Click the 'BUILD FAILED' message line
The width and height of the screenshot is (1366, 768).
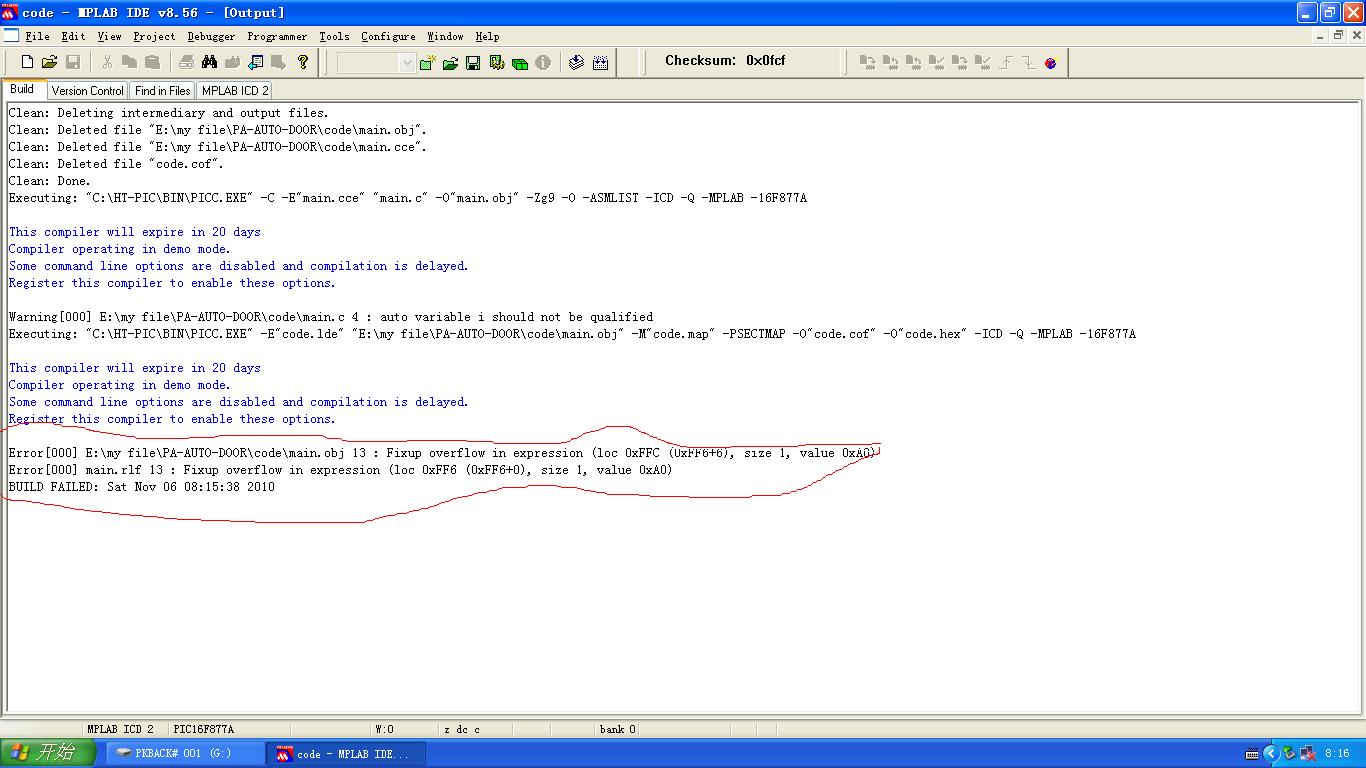point(141,487)
